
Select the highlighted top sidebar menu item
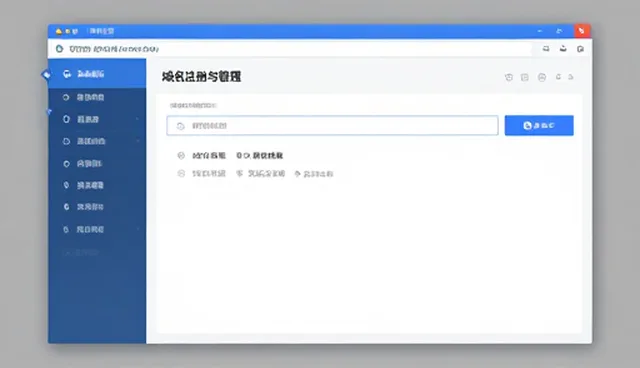pos(97,74)
